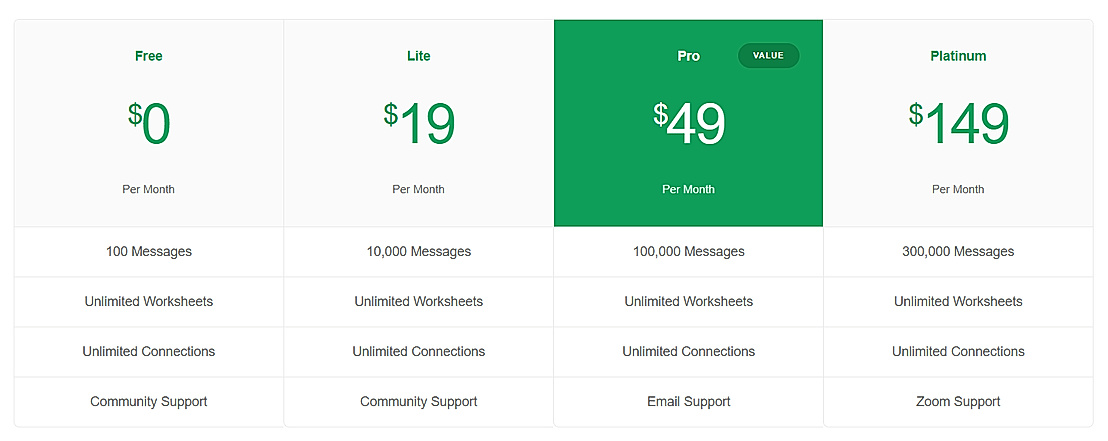1108x441 pixels.
Task: Click the $0 price figure
Action: [149, 125]
